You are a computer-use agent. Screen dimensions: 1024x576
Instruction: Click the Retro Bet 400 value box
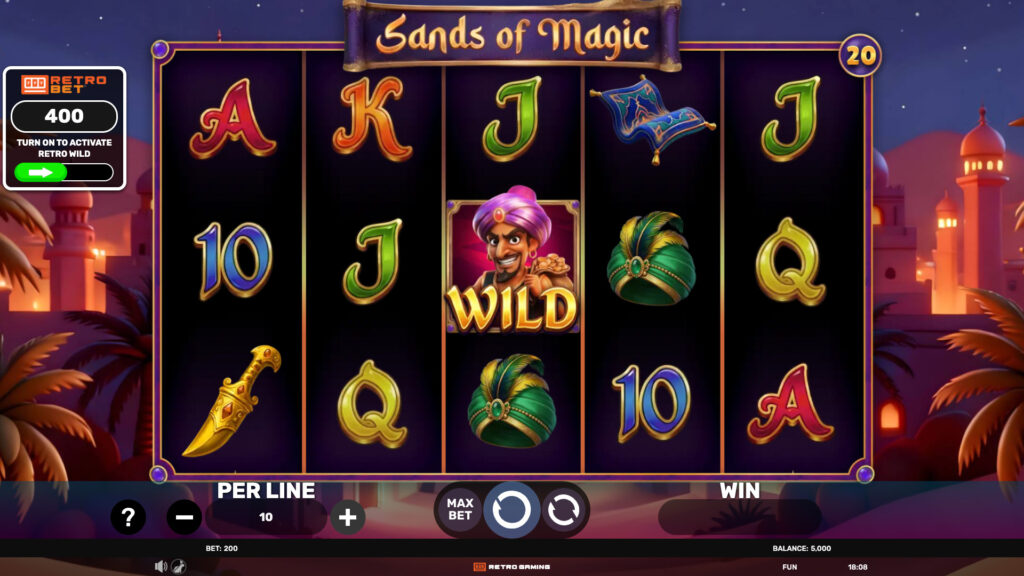(x=64, y=116)
